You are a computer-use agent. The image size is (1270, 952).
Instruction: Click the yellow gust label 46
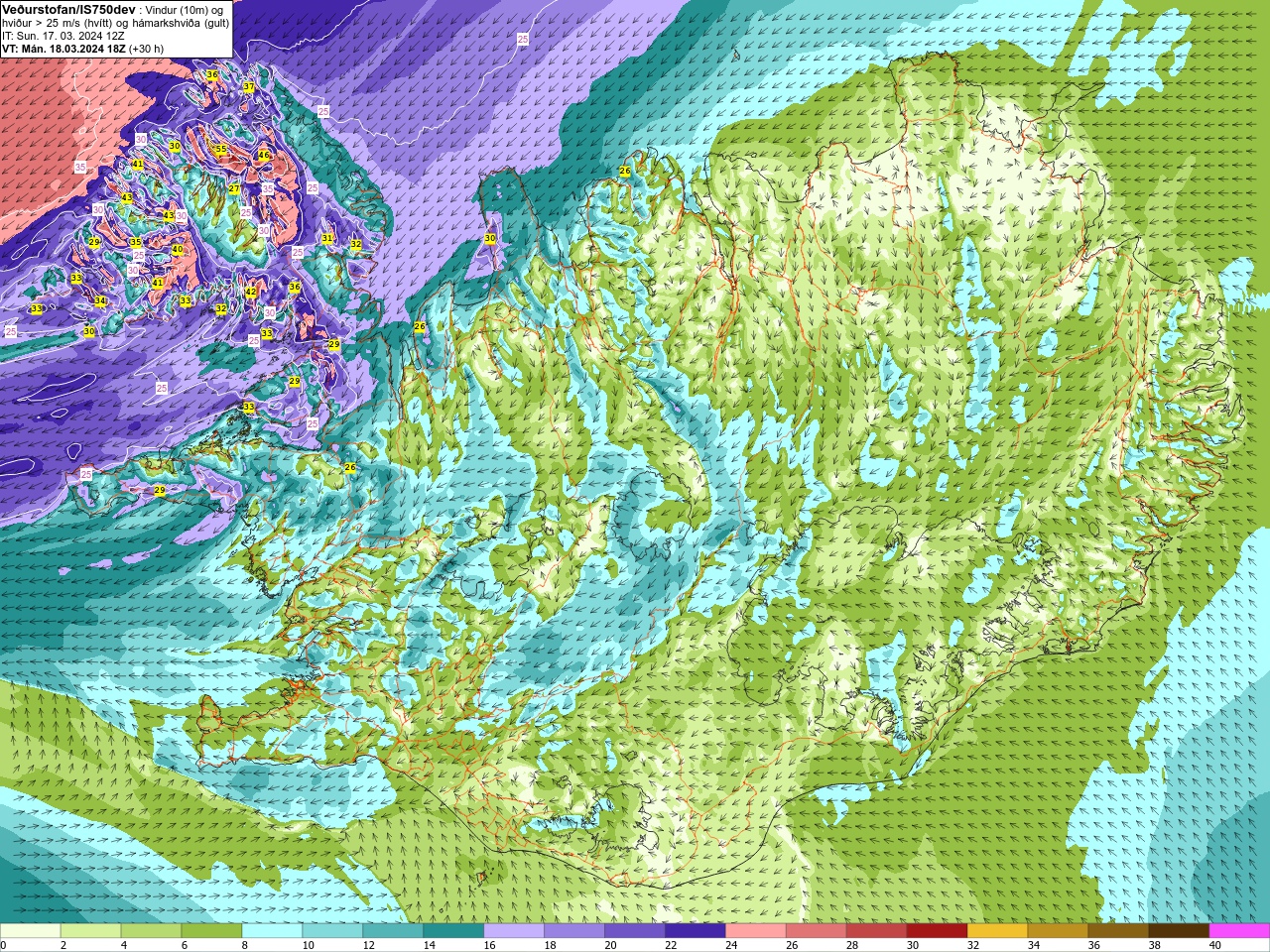pyautogui.click(x=264, y=156)
